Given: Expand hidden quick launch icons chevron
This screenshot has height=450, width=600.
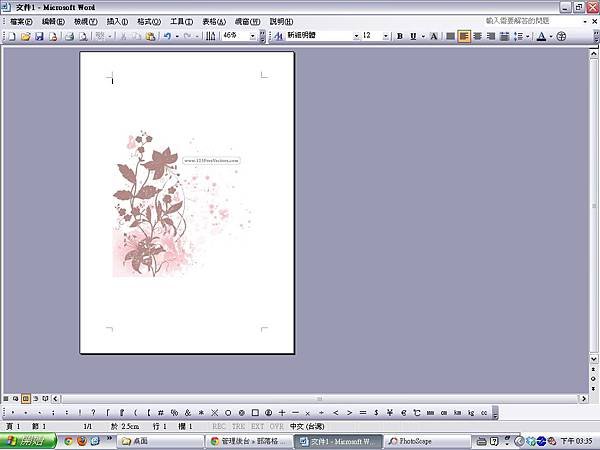Looking at the screenshot, I should [109, 438].
